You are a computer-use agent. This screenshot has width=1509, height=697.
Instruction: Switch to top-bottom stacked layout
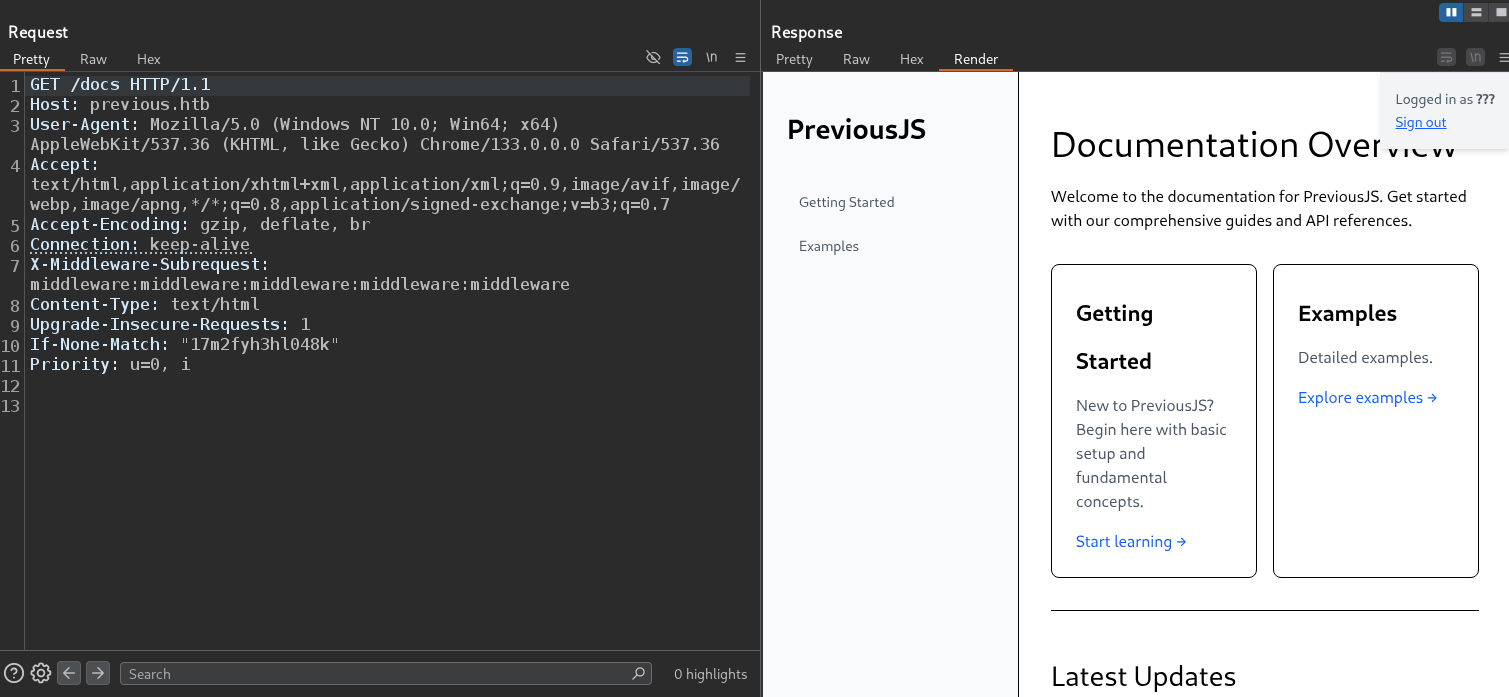pyautogui.click(x=1476, y=12)
